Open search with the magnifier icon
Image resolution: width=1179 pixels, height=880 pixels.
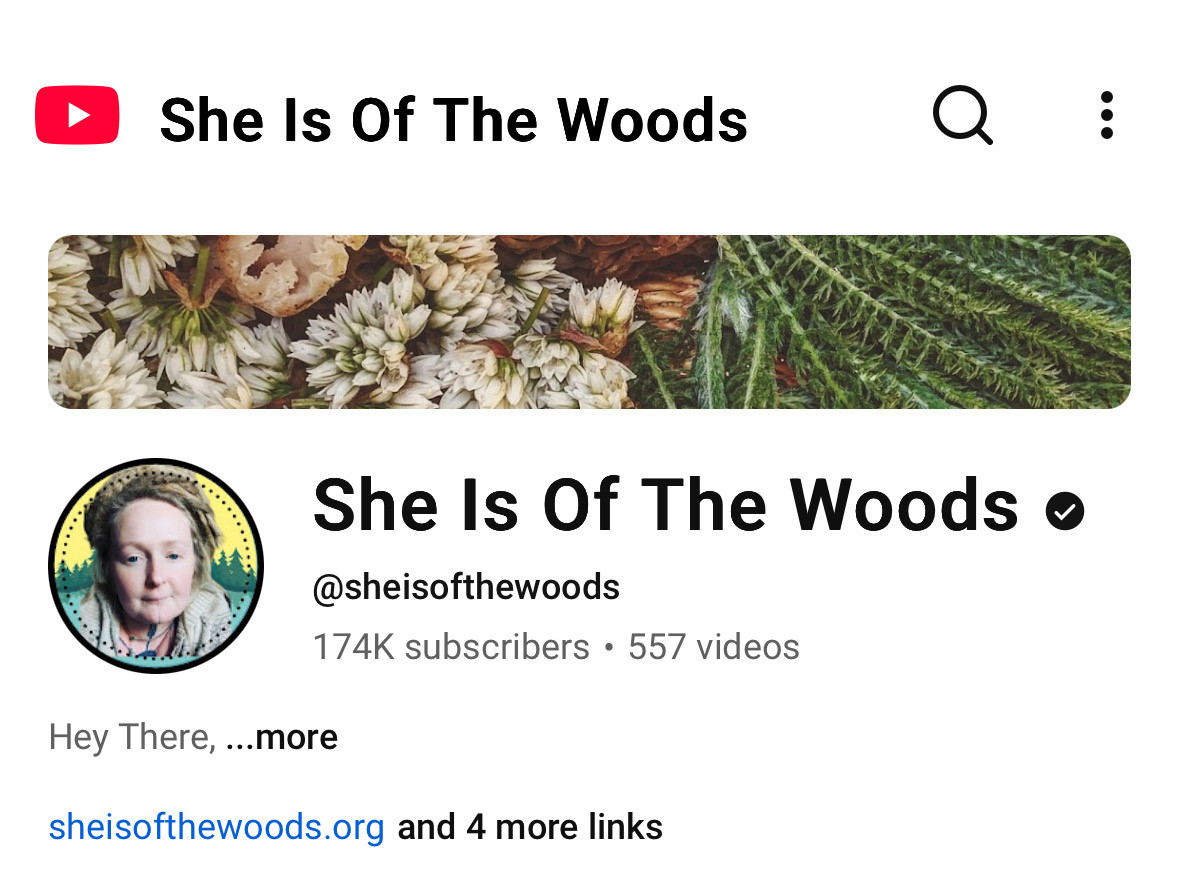[962, 115]
